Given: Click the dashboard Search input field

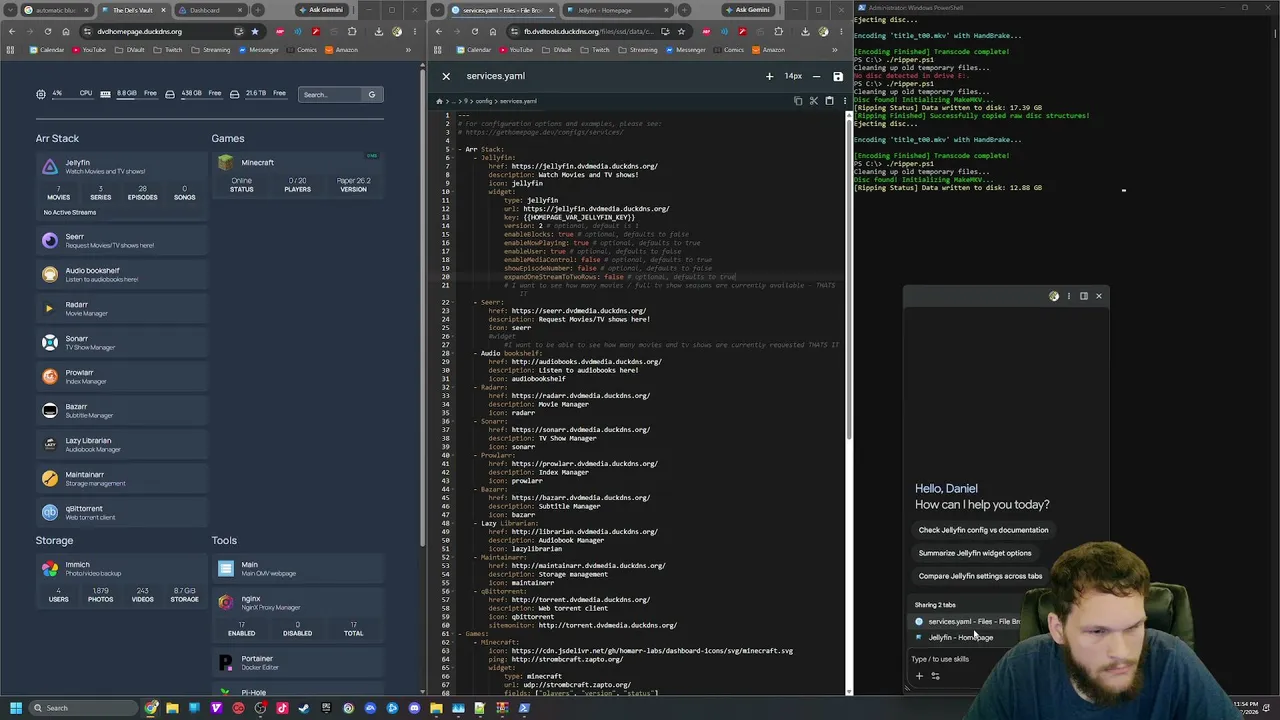Looking at the screenshot, I should pyautogui.click(x=330, y=95).
